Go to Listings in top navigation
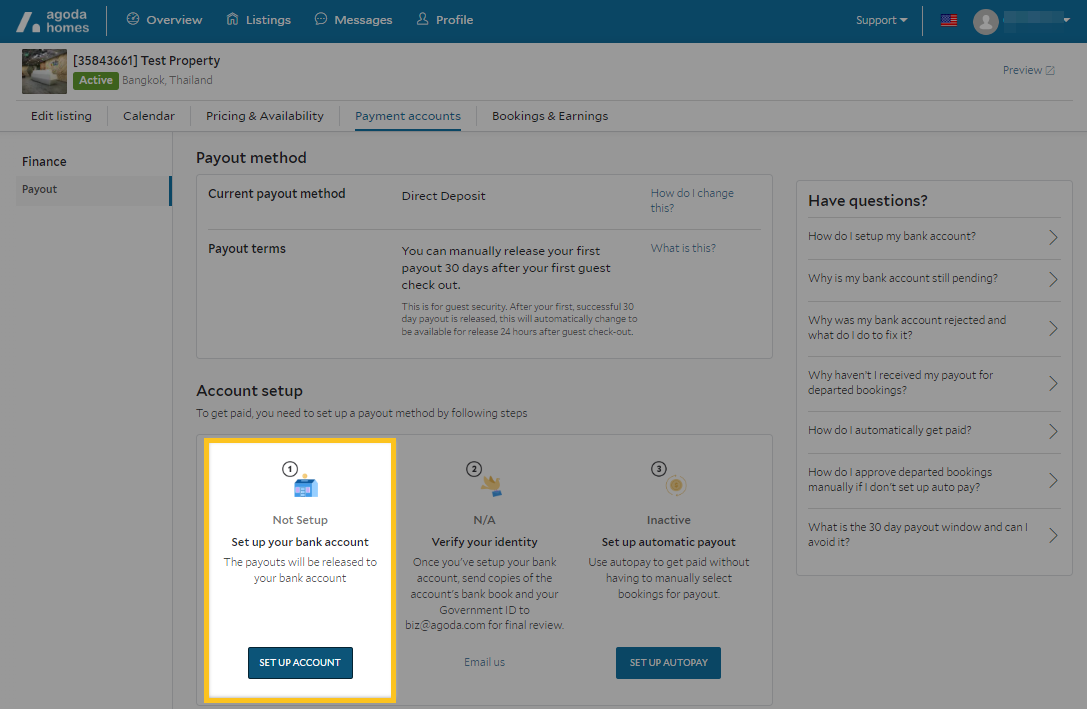Screen dimensions: 1087x709 [x=258, y=20]
